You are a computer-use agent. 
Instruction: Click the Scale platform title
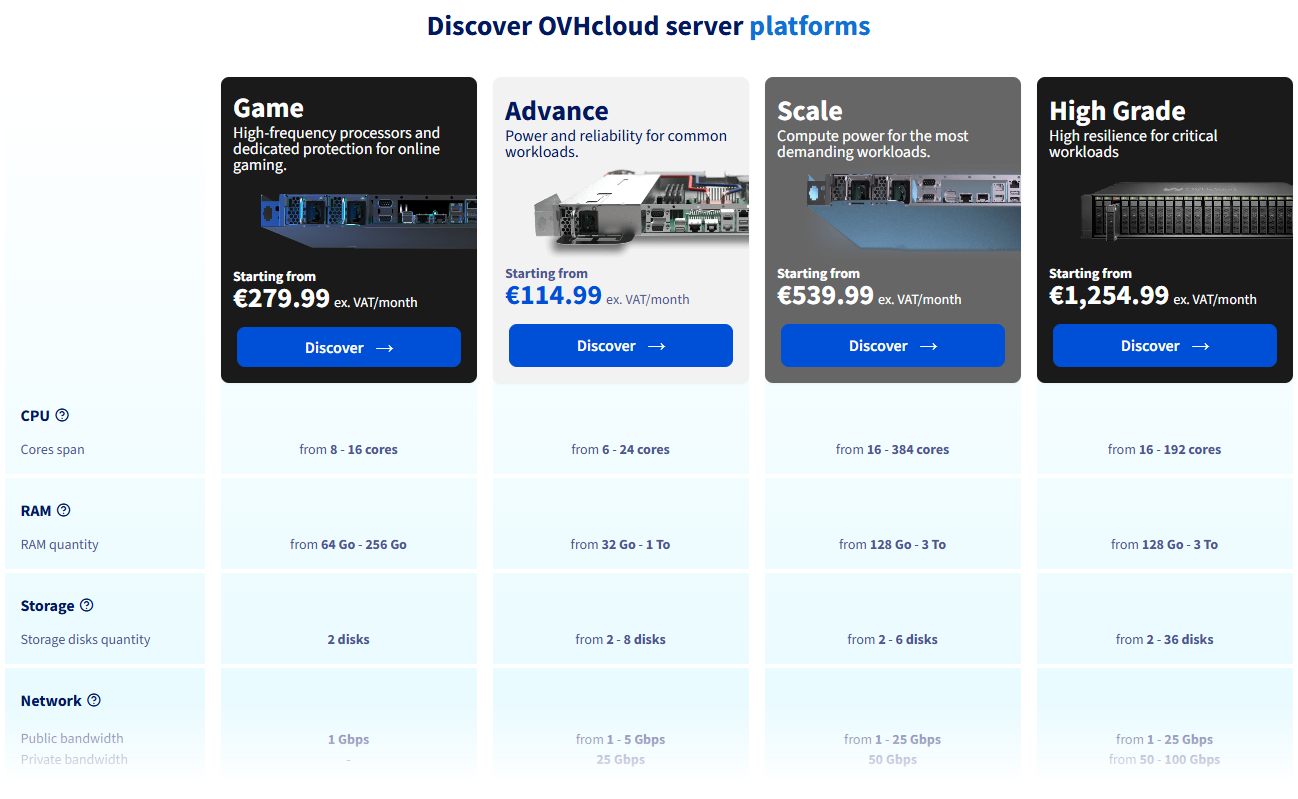point(810,111)
